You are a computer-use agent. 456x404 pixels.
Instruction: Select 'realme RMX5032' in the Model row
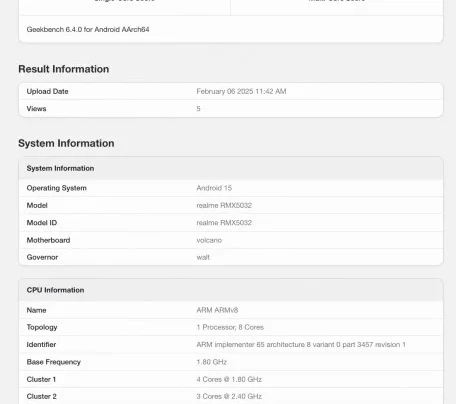[x=224, y=205]
